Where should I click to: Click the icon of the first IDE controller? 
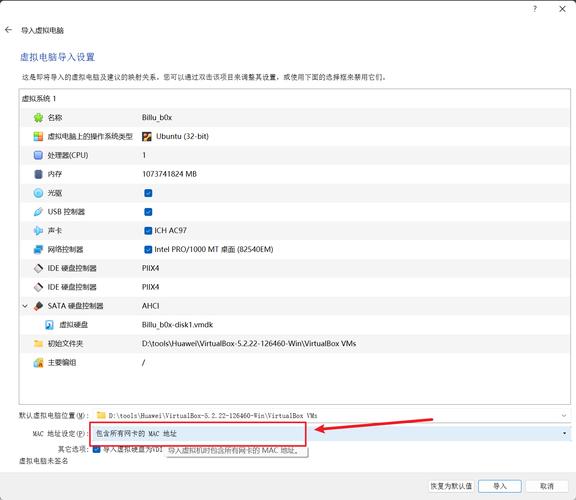pyautogui.click(x=38, y=268)
